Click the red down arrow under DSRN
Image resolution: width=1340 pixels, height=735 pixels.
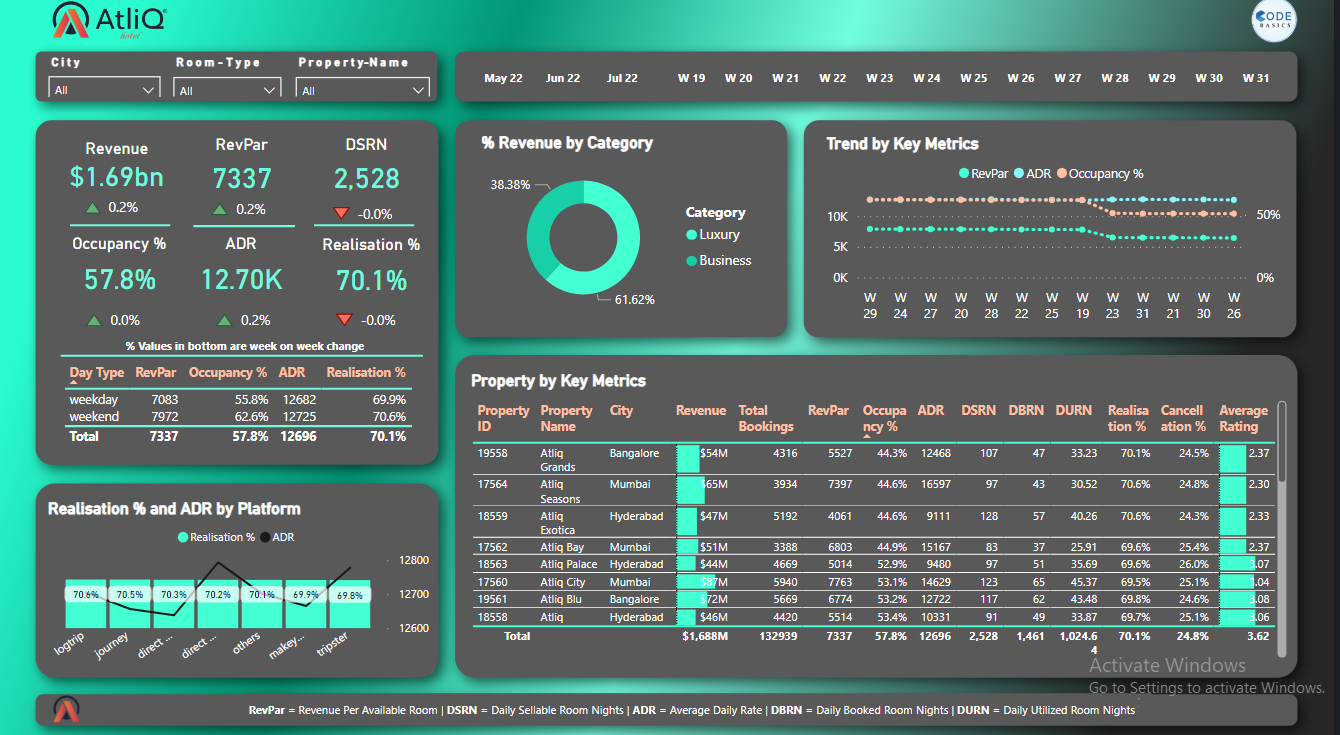tap(341, 213)
